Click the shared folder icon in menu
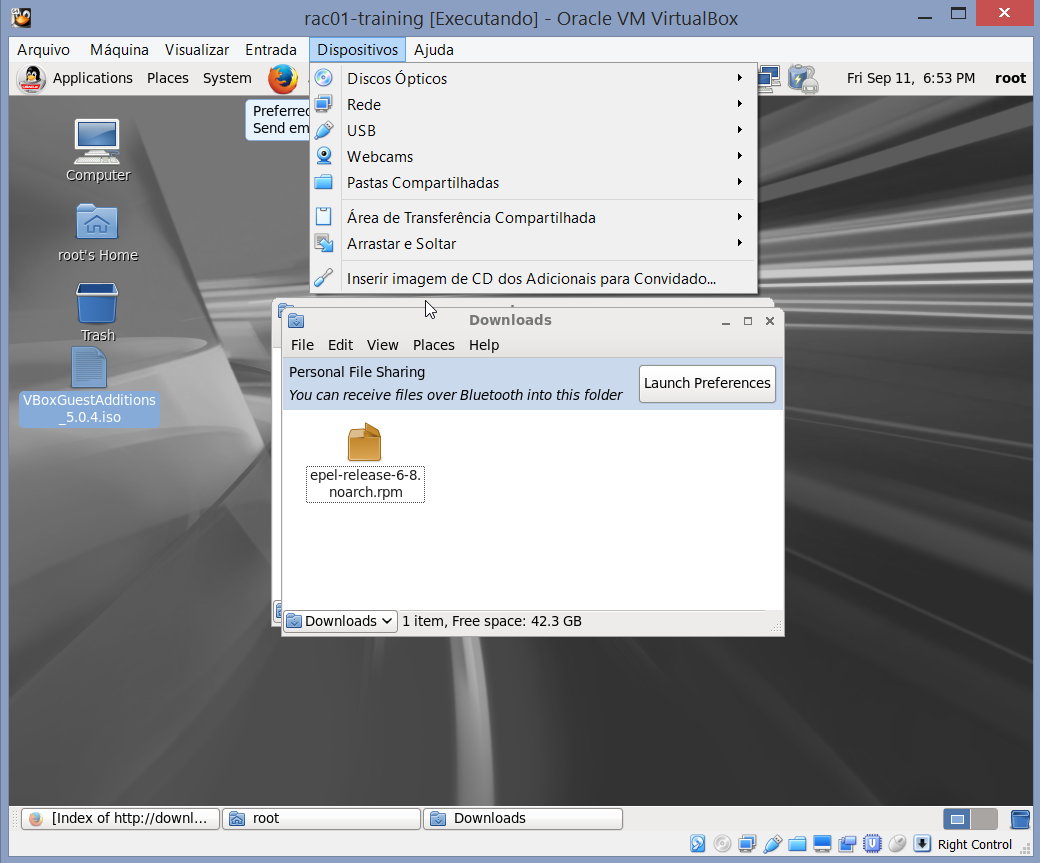Image resolution: width=1040 pixels, height=863 pixels. (324, 182)
